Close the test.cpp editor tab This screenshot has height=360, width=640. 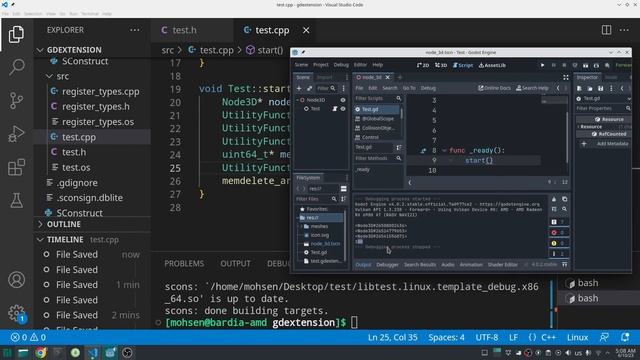(x=306, y=30)
